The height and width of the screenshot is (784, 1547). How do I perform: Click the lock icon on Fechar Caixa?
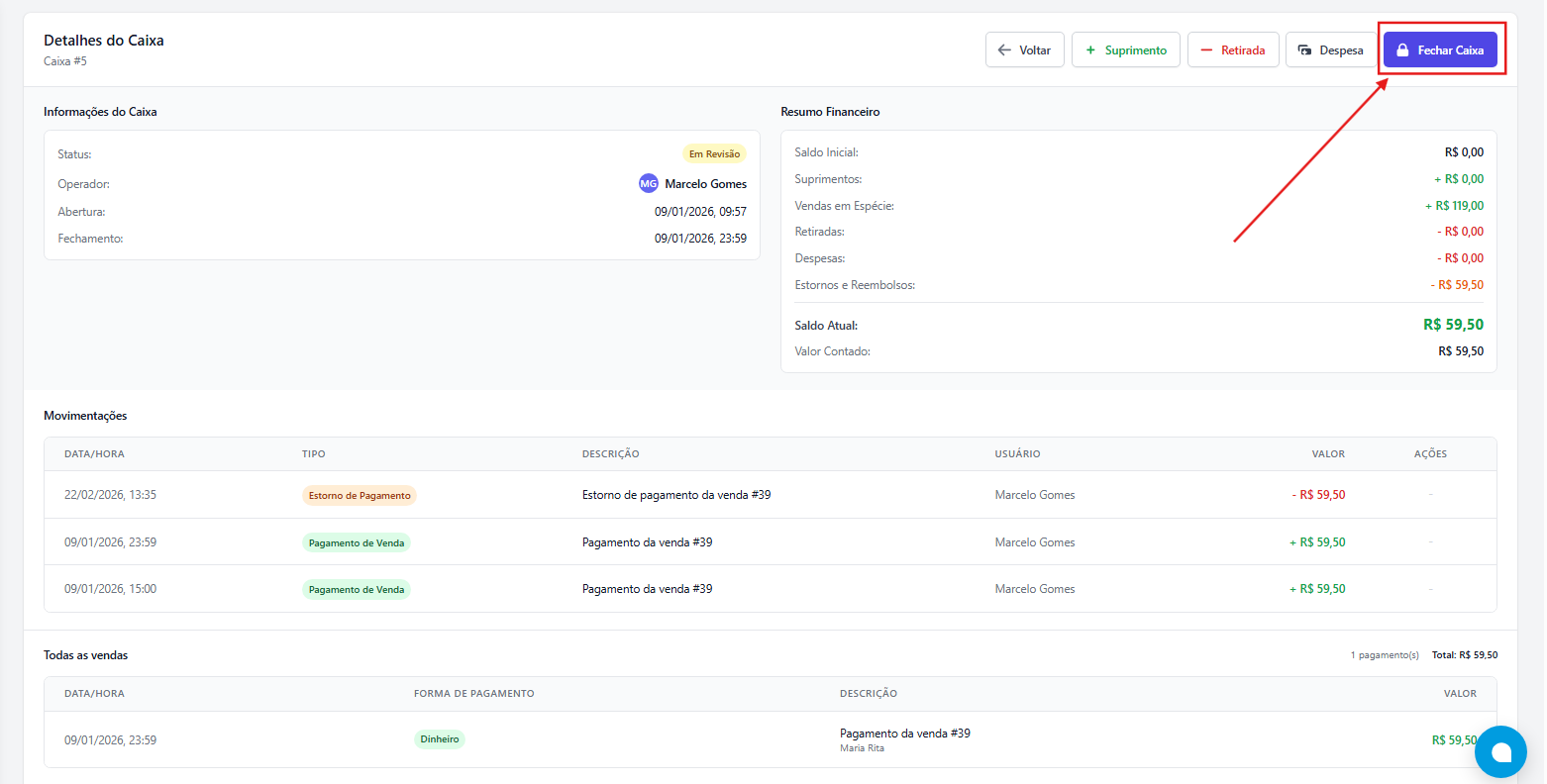coord(1402,50)
